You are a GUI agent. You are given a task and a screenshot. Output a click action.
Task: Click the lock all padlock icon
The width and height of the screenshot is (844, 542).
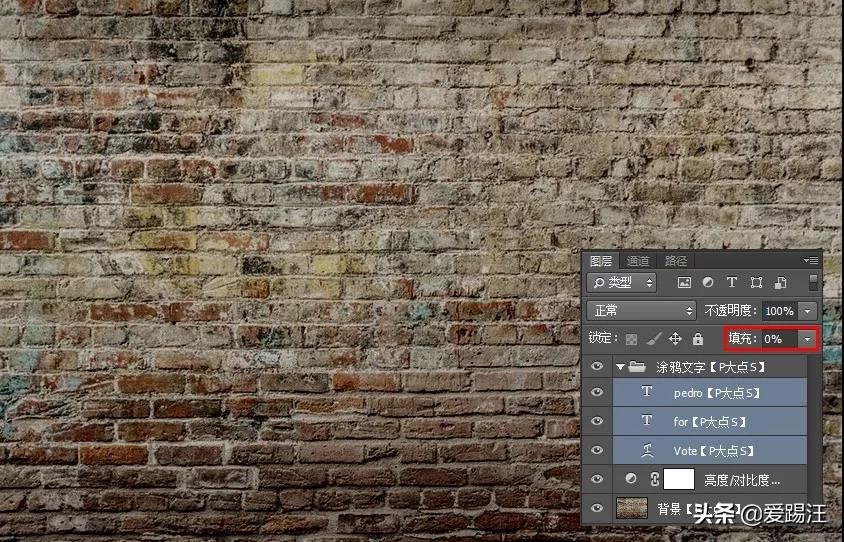tap(697, 339)
